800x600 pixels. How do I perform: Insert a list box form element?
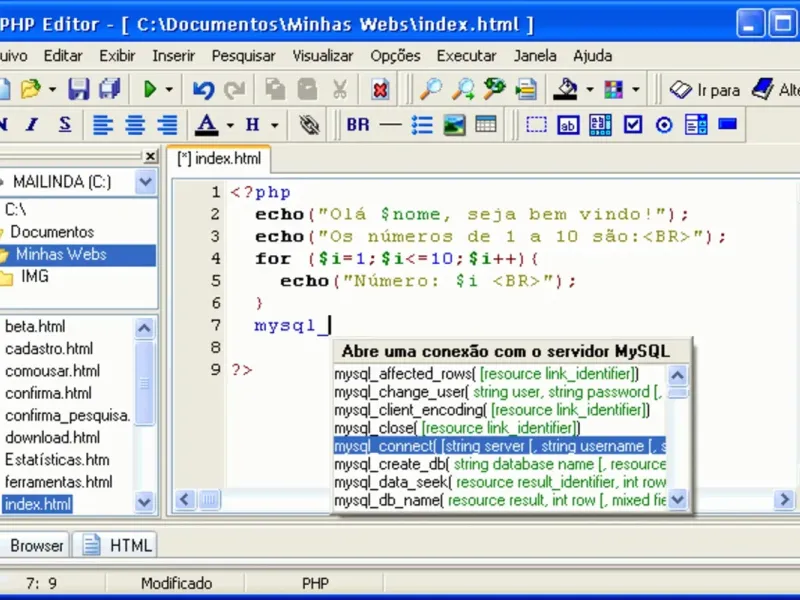click(696, 124)
